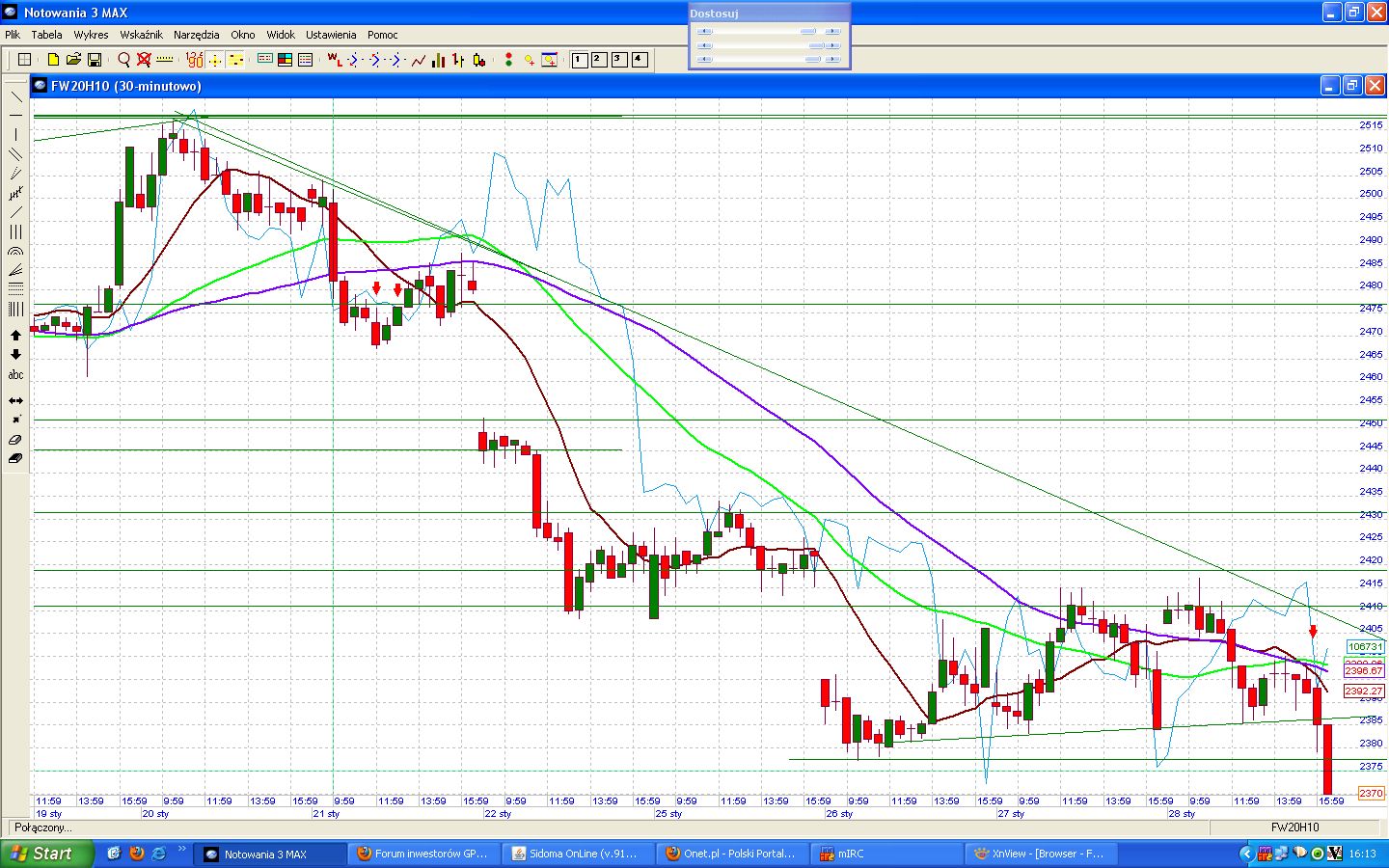Select the trend line drawing tool

coord(15,96)
